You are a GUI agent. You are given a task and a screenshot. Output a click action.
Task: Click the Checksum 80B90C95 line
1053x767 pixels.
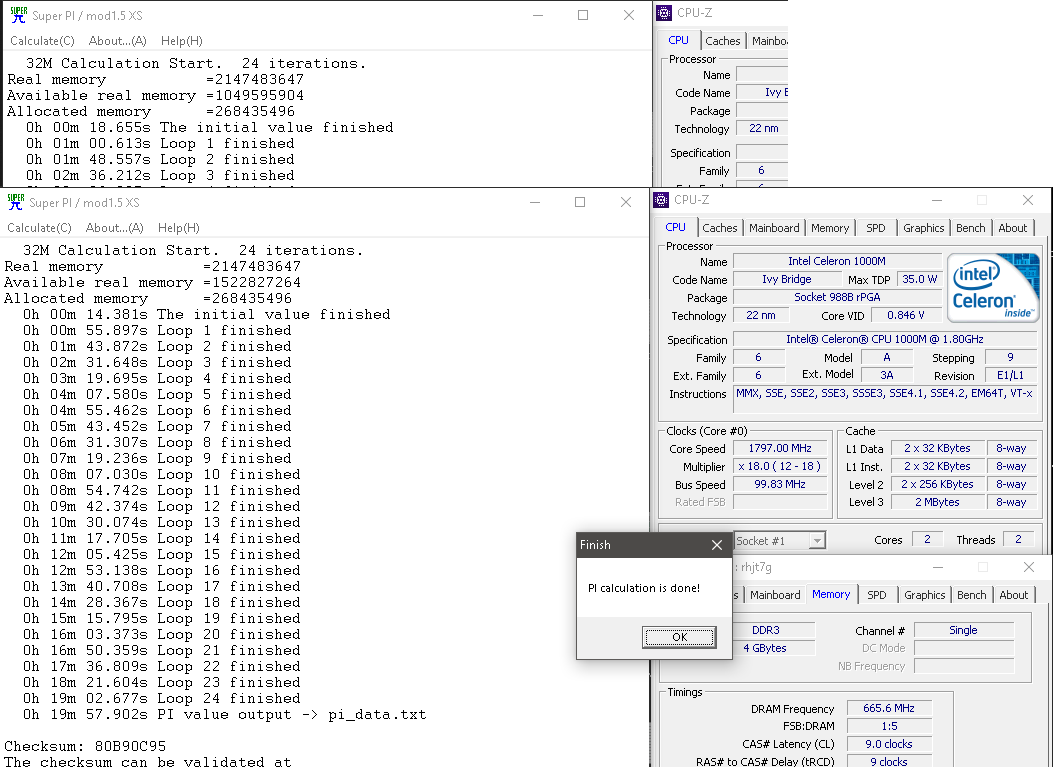click(85, 746)
